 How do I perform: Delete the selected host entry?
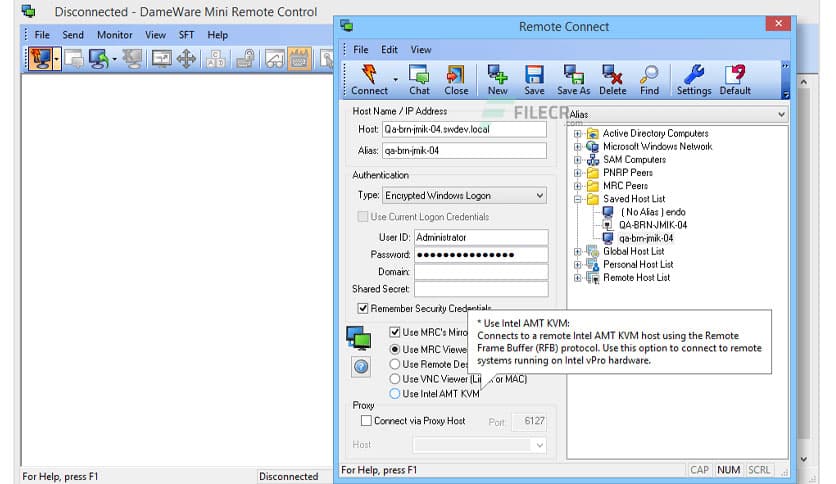[613, 79]
